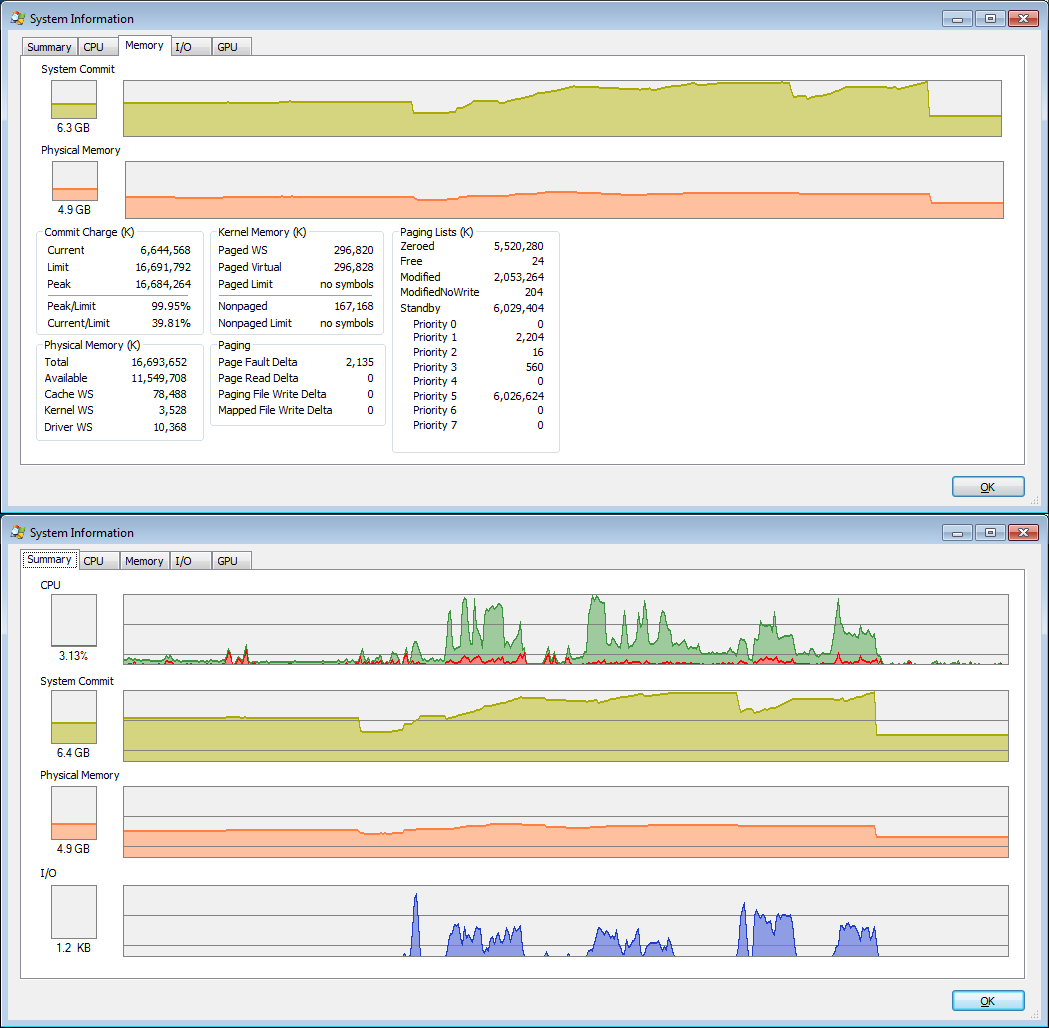Maximize the window showing the Memory tab

coord(989,18)
